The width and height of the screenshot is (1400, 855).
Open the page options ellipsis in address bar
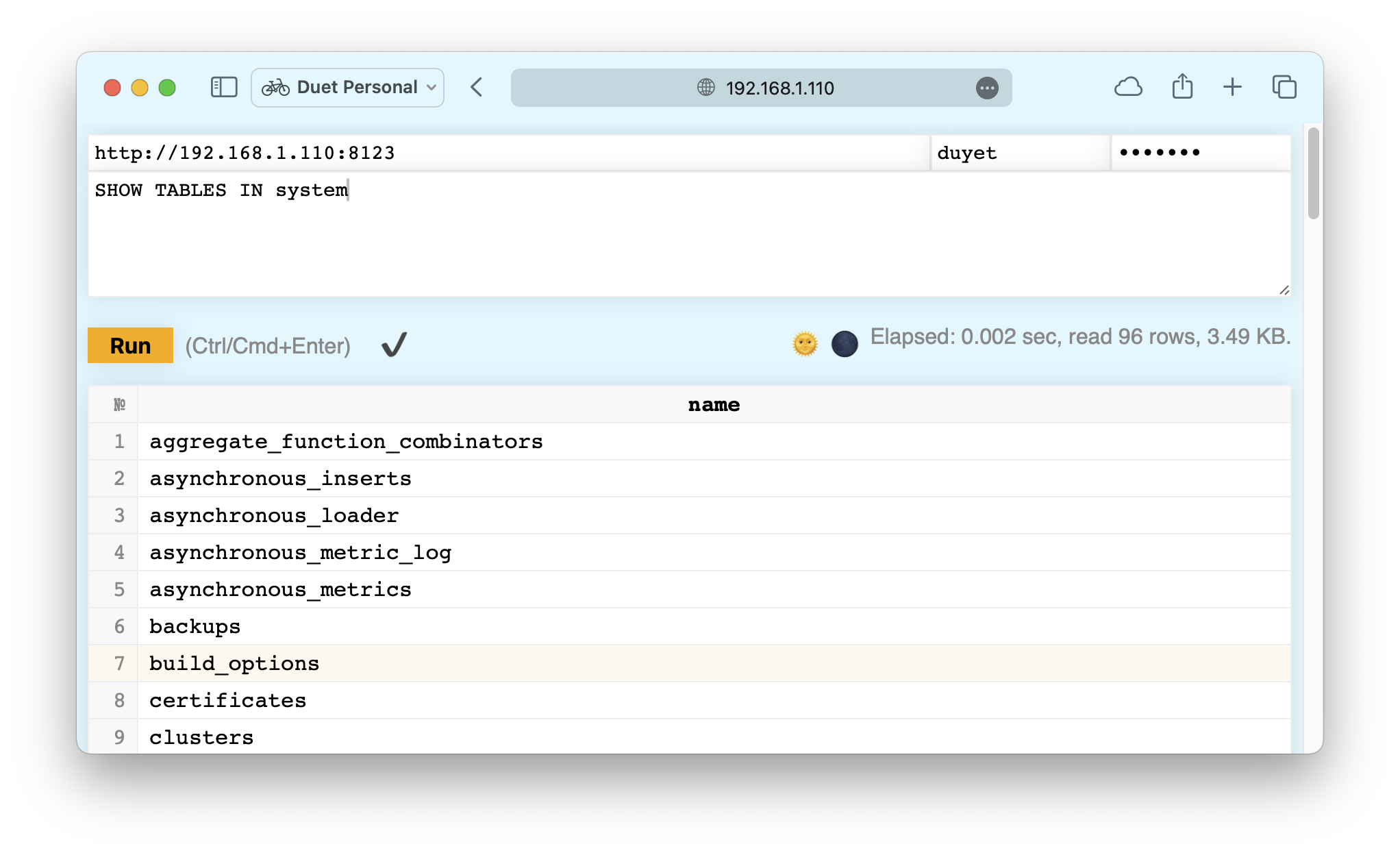[986, 88]
